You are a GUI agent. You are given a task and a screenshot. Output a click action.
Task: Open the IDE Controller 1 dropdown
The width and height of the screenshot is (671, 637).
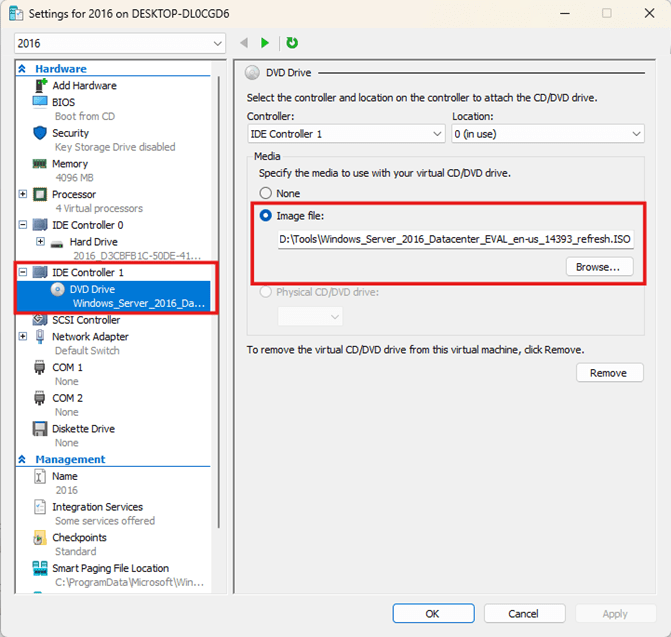(x=346, y=134)
